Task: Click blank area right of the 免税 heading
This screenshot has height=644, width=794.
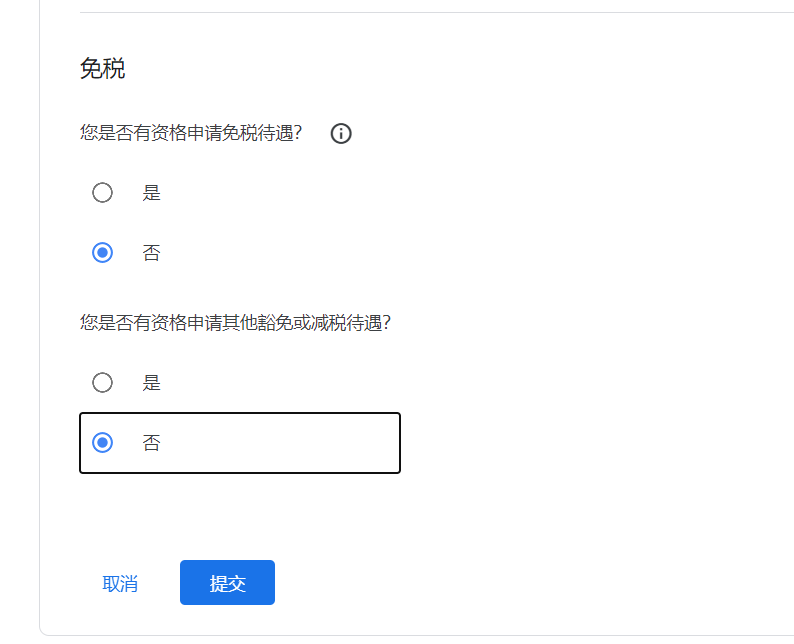Action: coord(400,69)
